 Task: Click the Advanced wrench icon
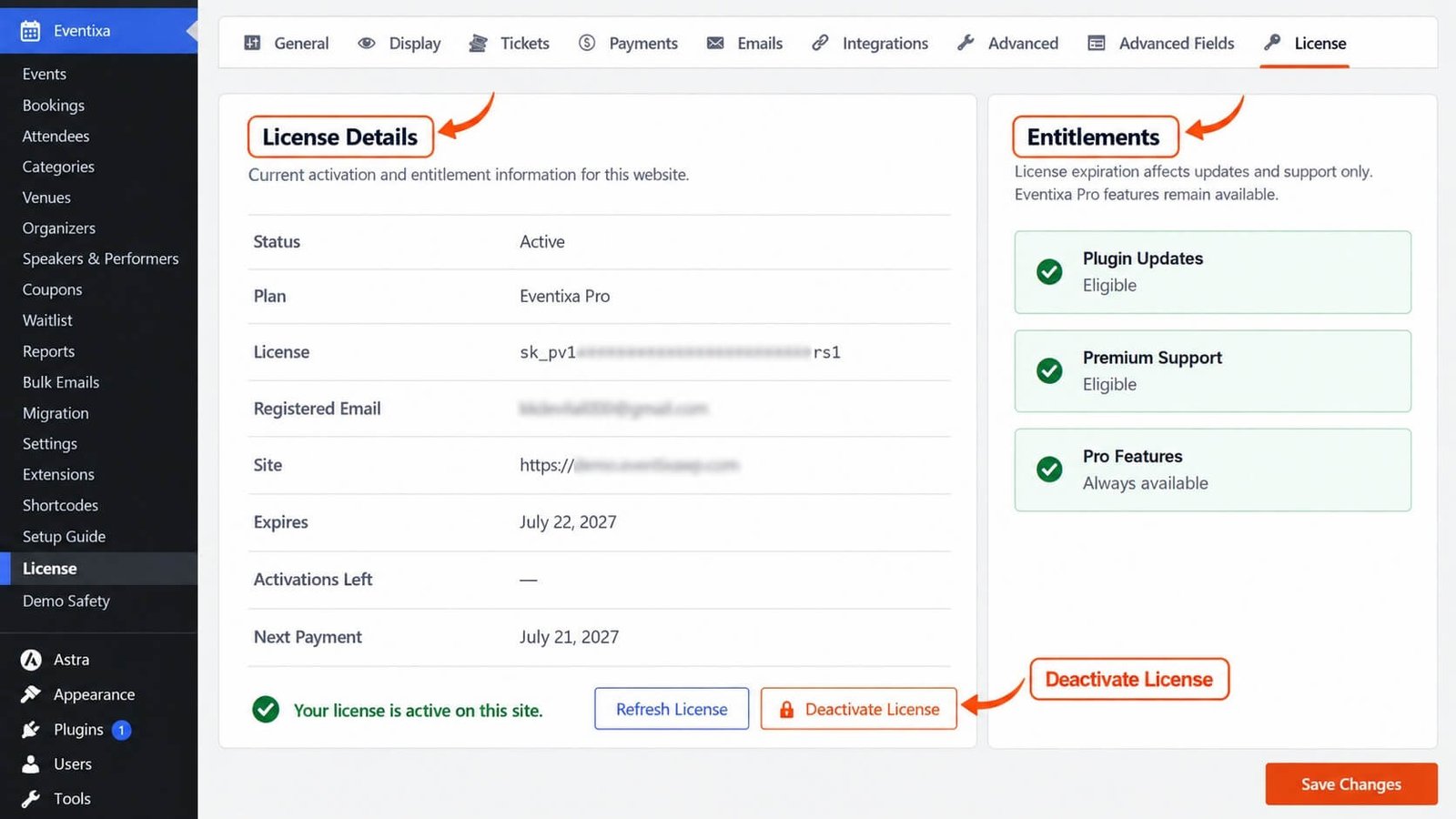[966, 43]
